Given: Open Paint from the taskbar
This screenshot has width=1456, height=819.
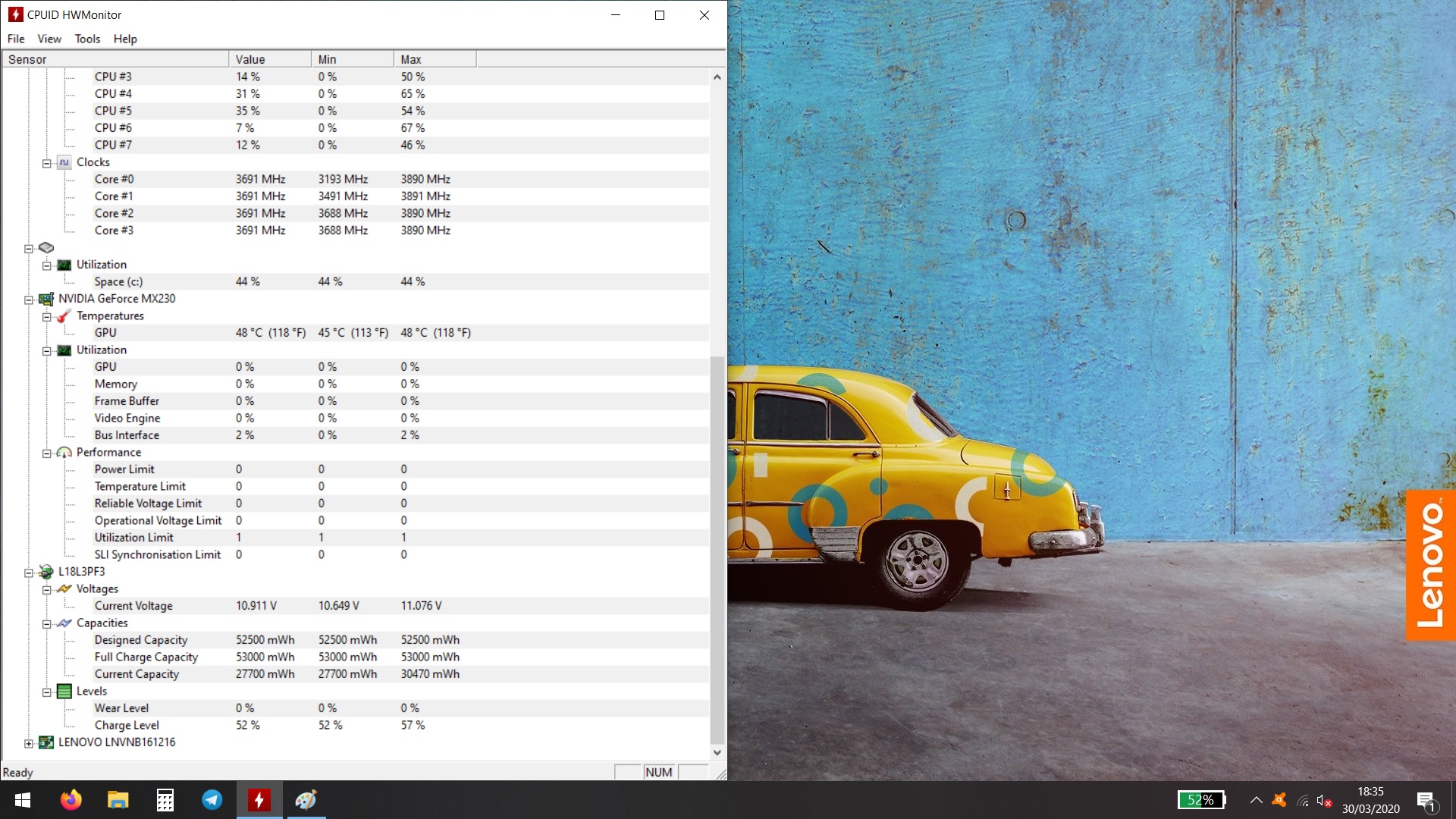Looking at the screenshot, I should (x=306, y=800).
